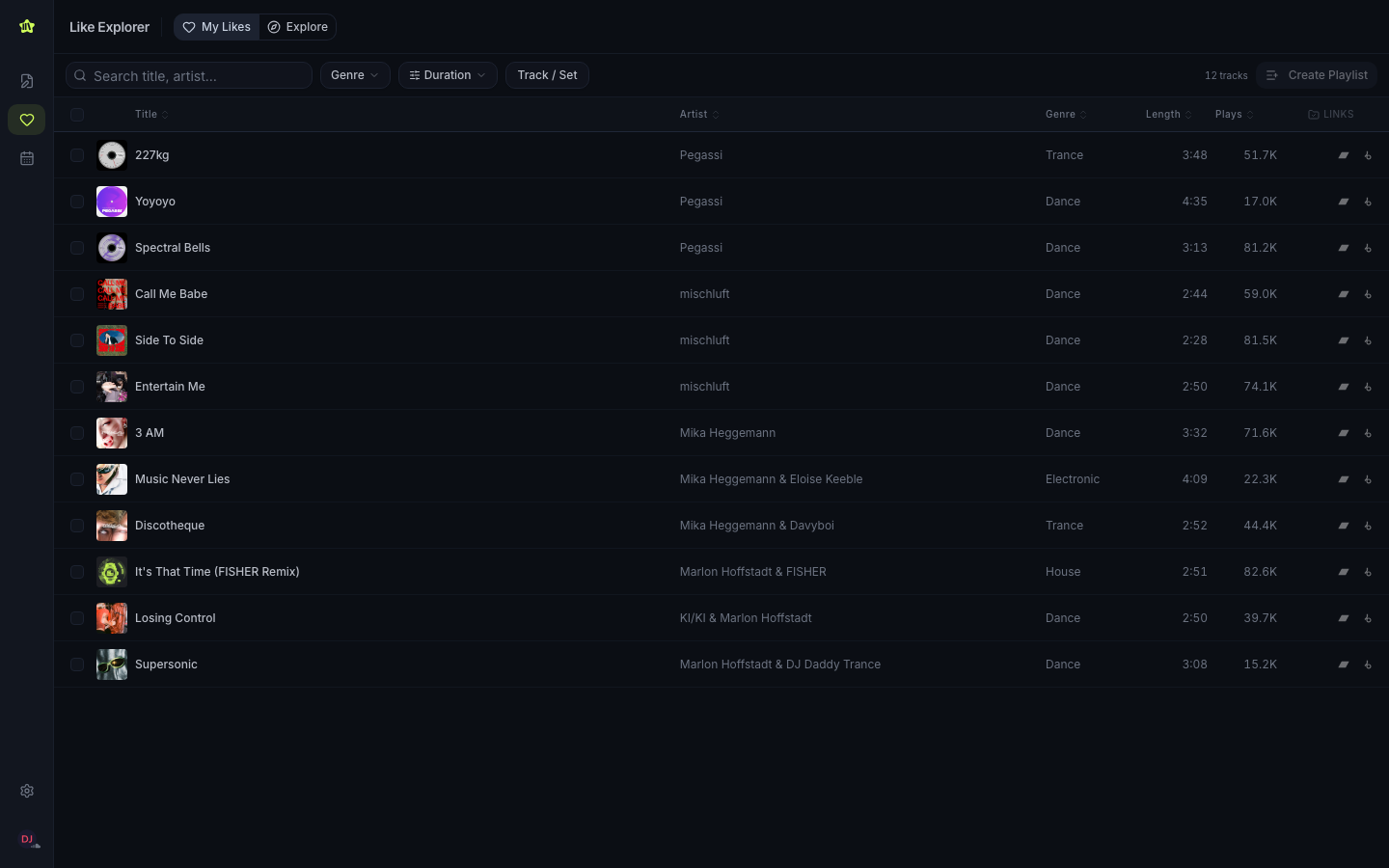Image resolution: width=1389 pixels, height=868 pixels.
Task: Open the Bandcamp link for 227kg
Action: coord(1343,155)
